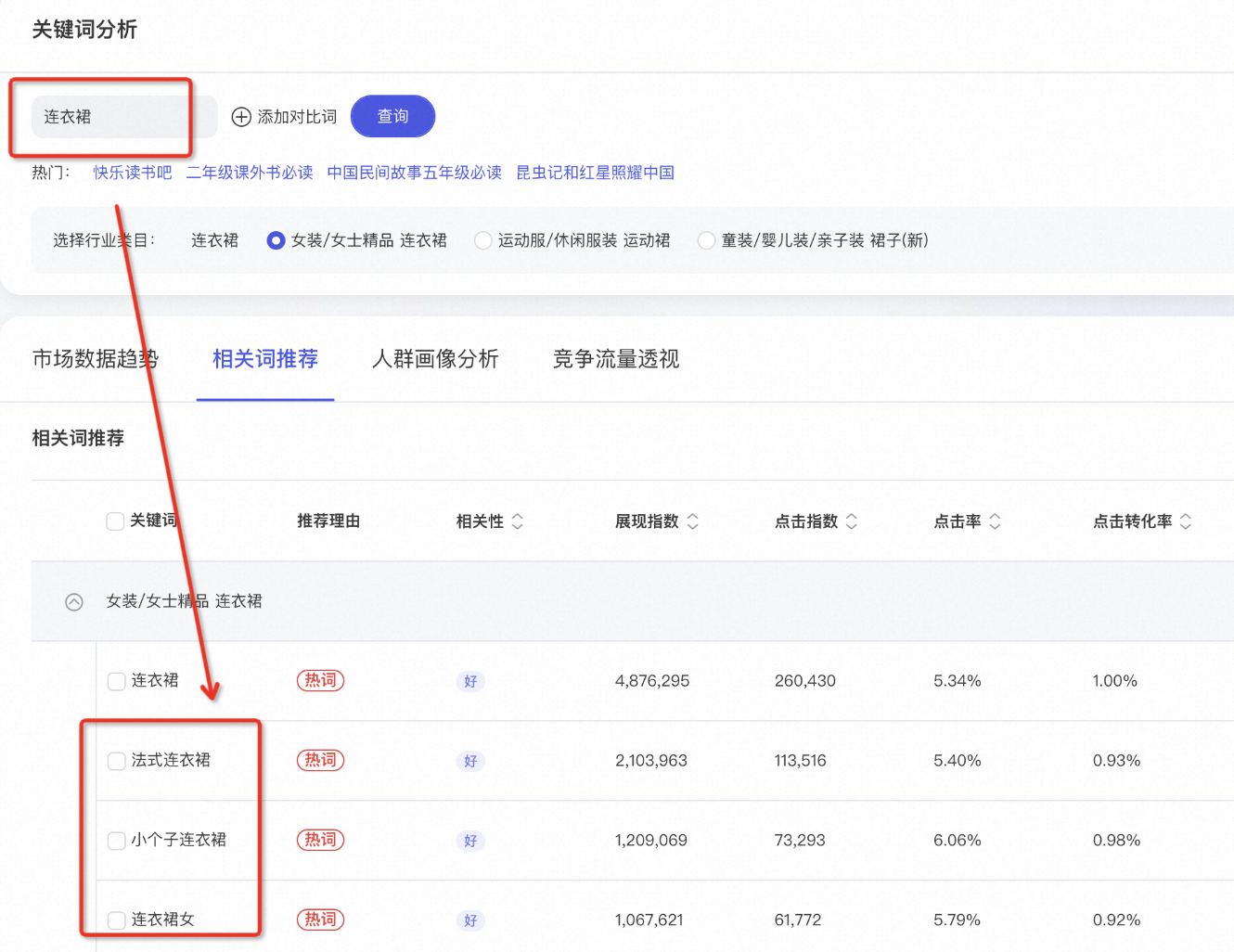Click the conversion rate 1.00%
The width and height of the screenshot is (1234, 952).
[1115, 681]
